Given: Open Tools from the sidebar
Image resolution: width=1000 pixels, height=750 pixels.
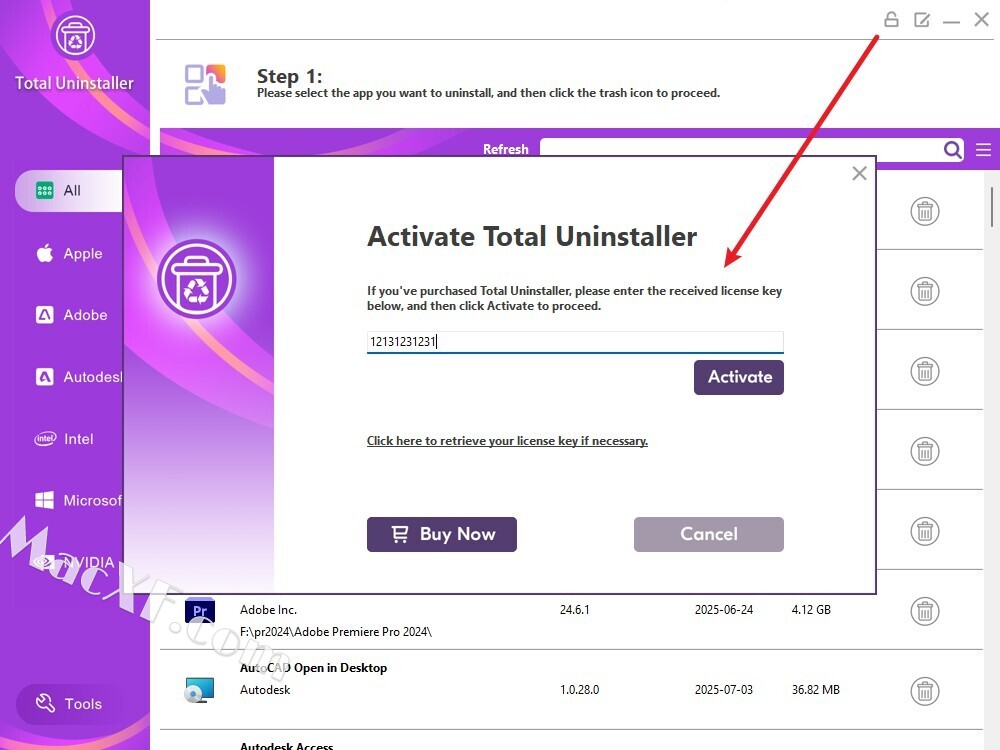Looking at the screenshot, I should (x=69, y=703).
